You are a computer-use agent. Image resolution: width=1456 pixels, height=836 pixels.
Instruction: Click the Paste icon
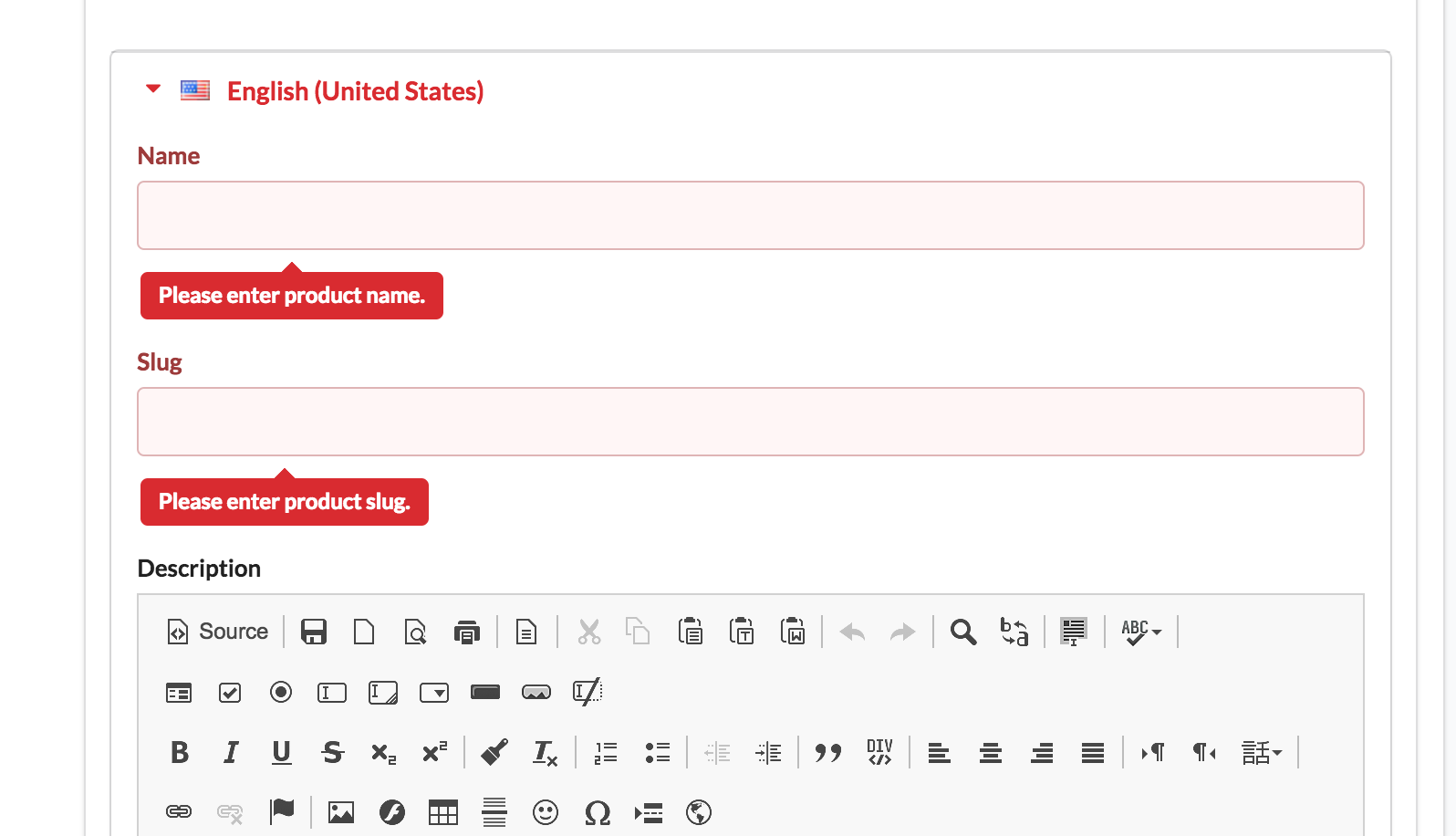pos(691,632)
